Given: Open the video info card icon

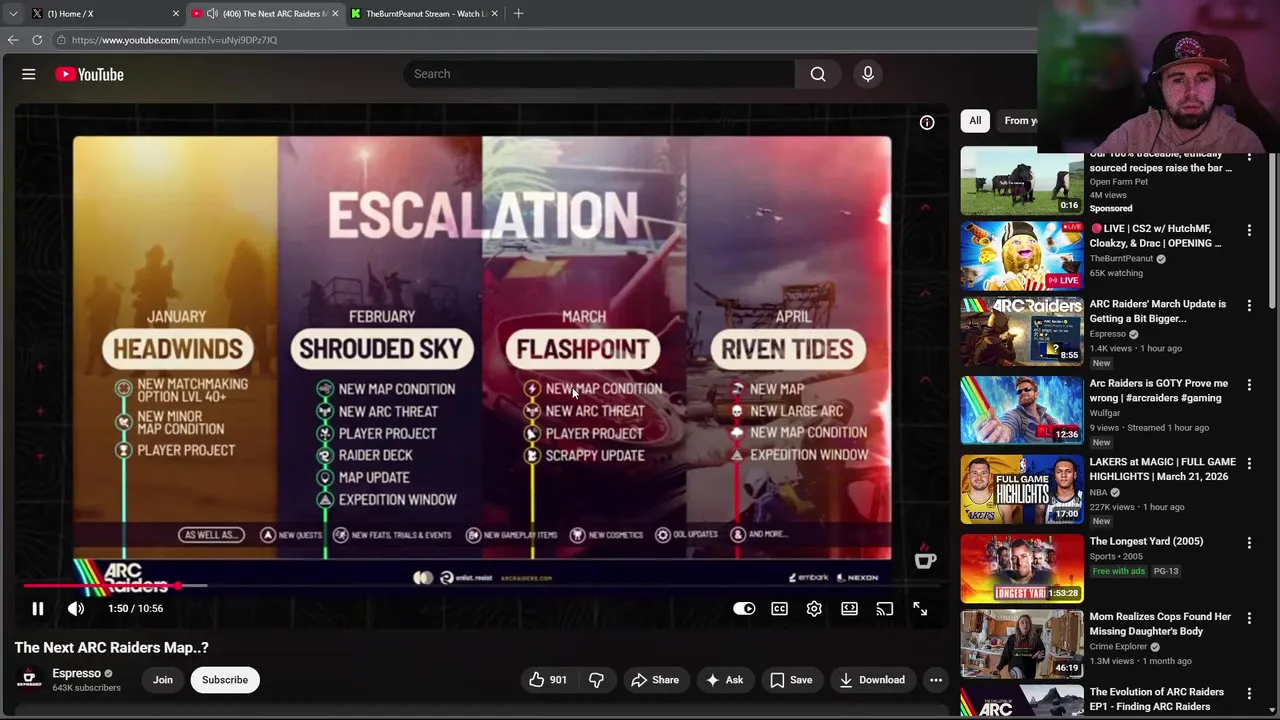Looking at the screenshot, I should 927,122.
